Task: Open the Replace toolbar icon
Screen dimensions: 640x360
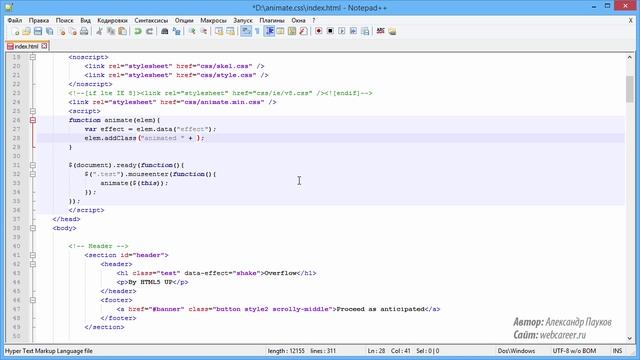Action: pos(176,31)
